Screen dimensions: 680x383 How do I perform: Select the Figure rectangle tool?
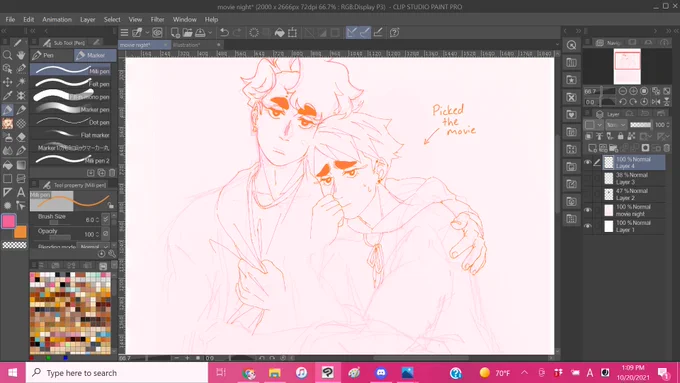(7, 178)
